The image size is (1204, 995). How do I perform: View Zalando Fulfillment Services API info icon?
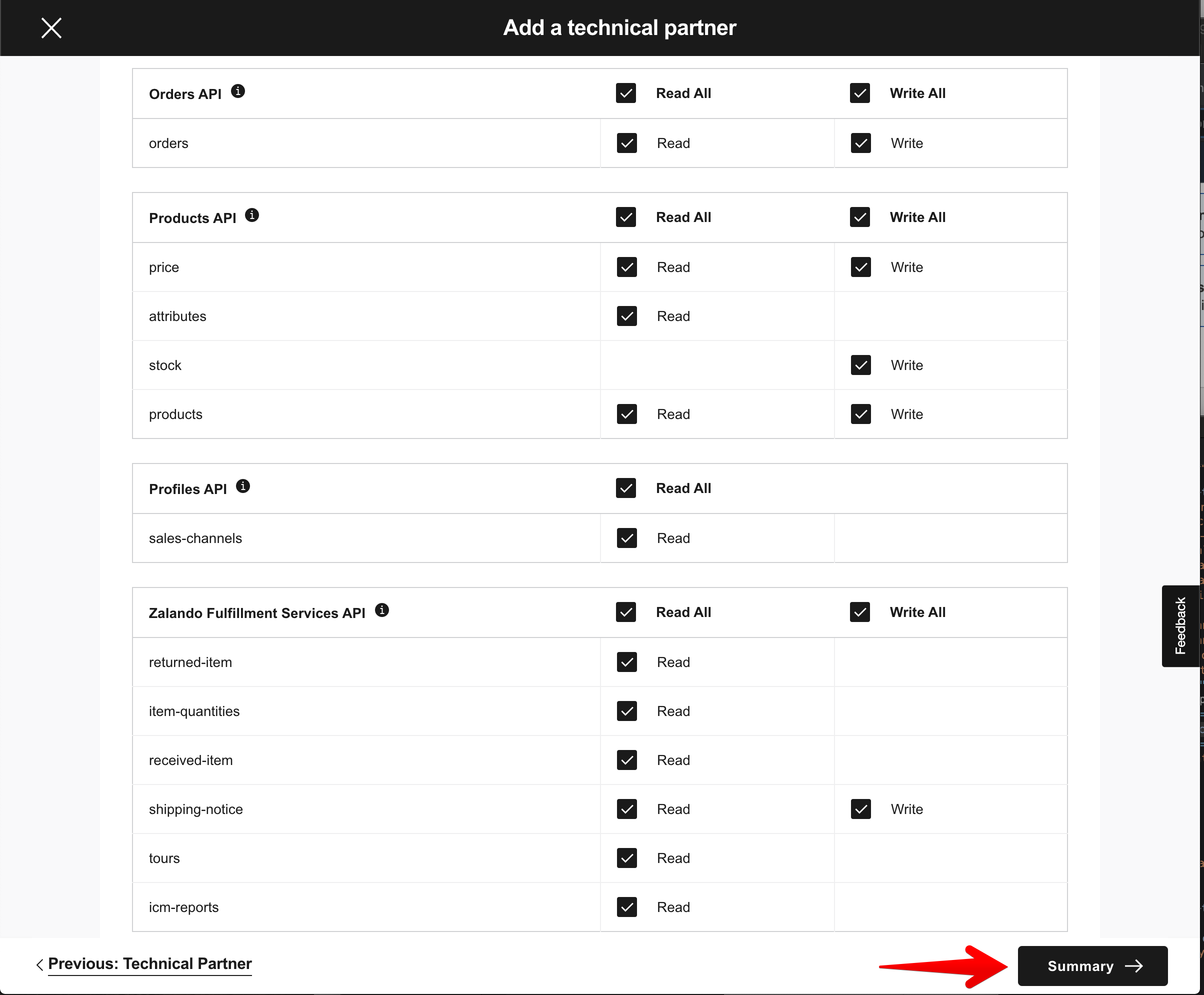[381, 610]
